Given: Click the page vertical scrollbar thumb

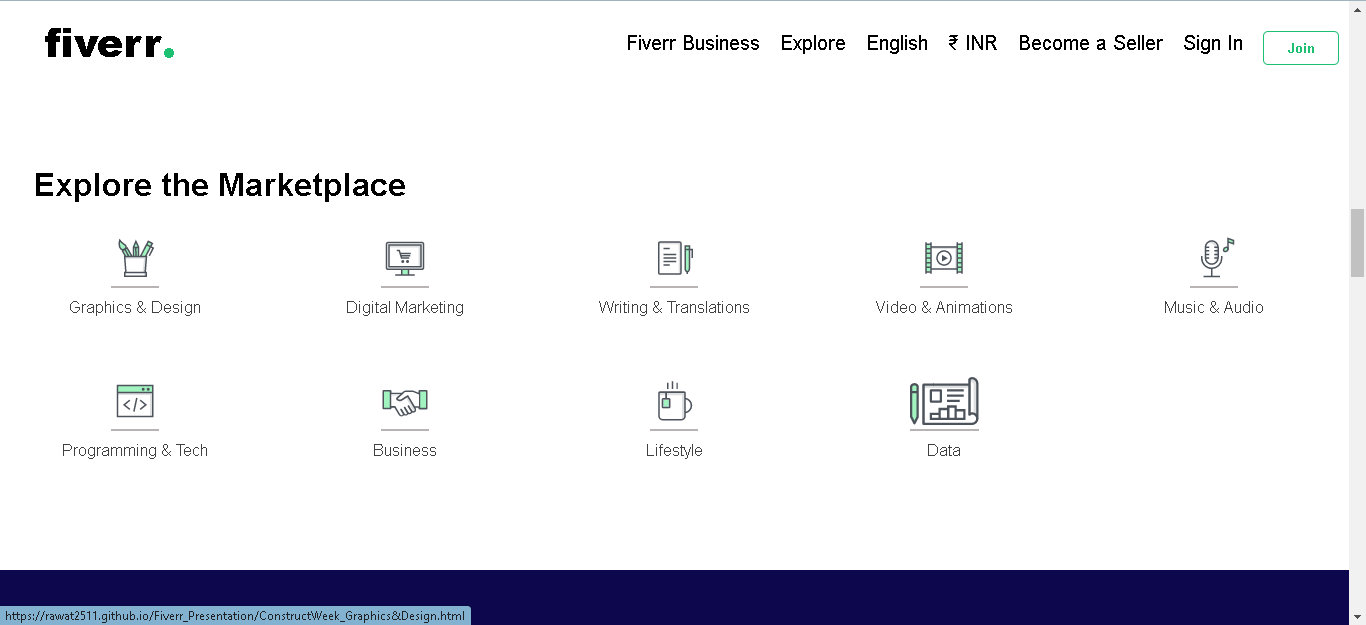Looking at the screenshot, I should click(1357, 243).
